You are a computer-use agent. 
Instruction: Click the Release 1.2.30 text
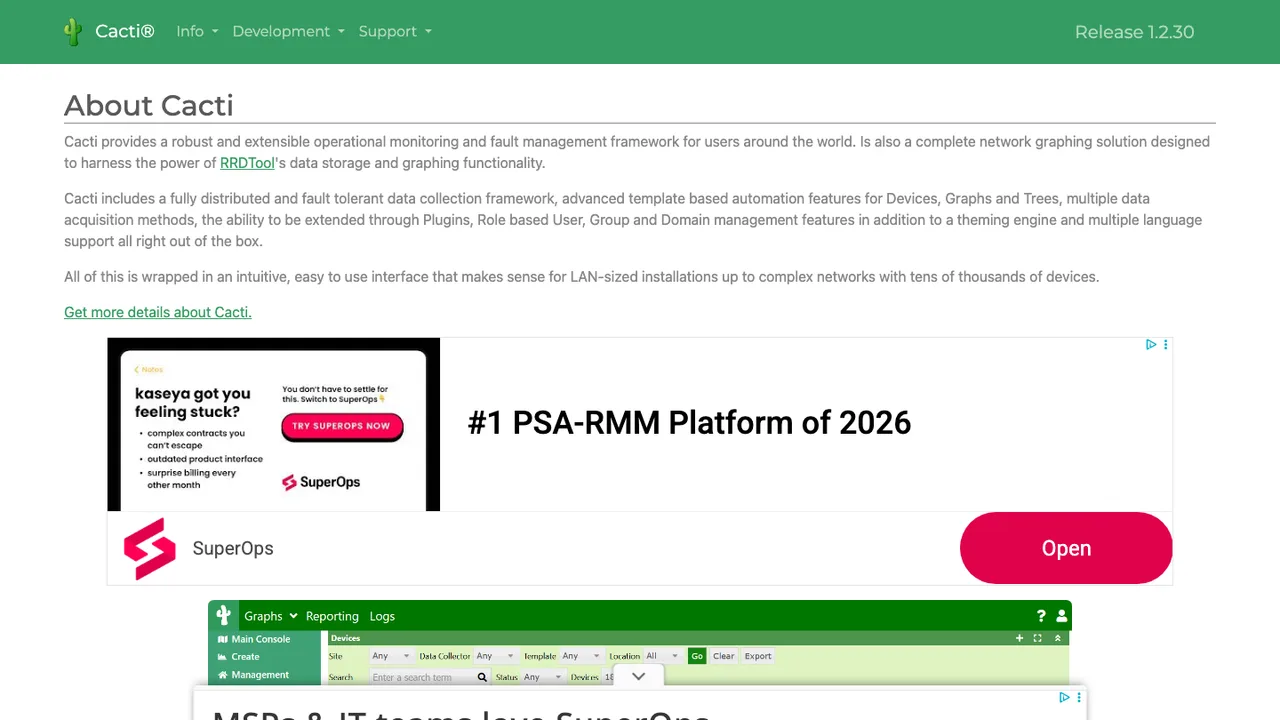(x=1135, y=32)
